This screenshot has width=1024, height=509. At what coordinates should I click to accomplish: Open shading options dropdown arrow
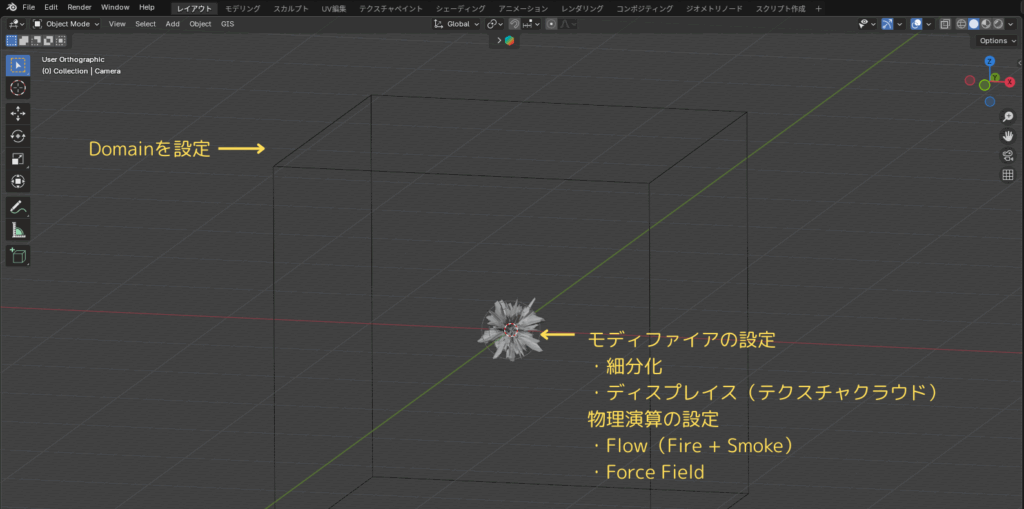click(x=1010, y=24)
